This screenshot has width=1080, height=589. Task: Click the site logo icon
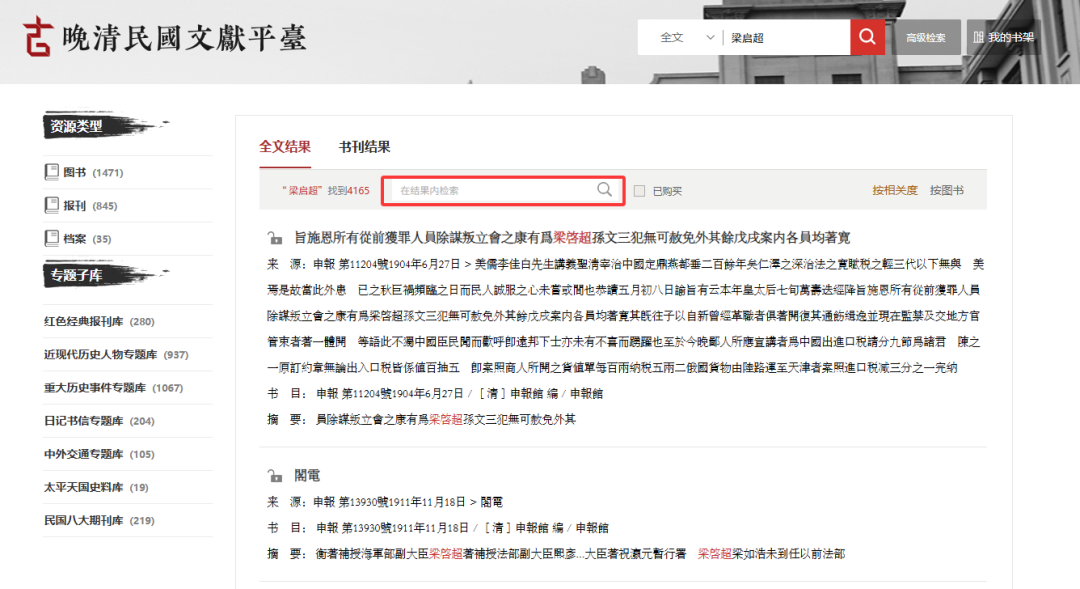pos(39,36)
